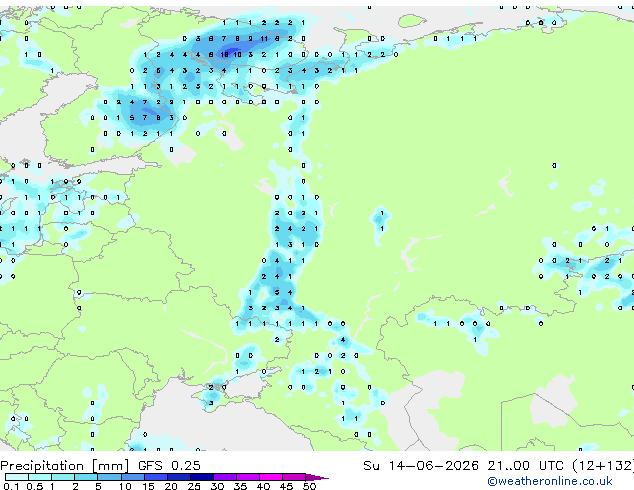
Task: Select the 45–50 mm magenta legend swatch
Action: click(294, 477)
